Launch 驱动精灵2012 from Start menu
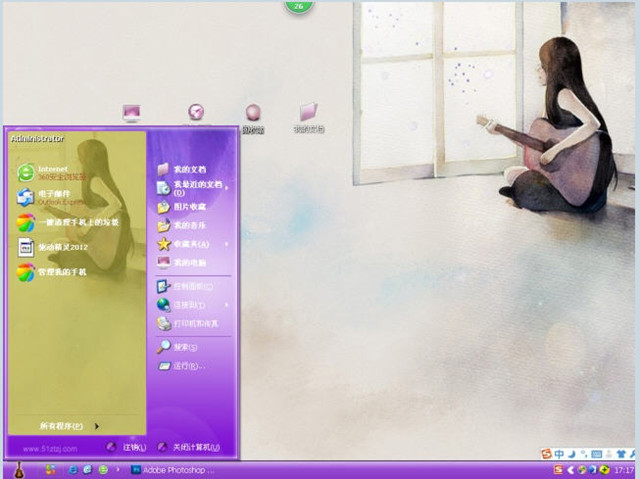This screenshot has height=479, width=640. coord(52,247)
